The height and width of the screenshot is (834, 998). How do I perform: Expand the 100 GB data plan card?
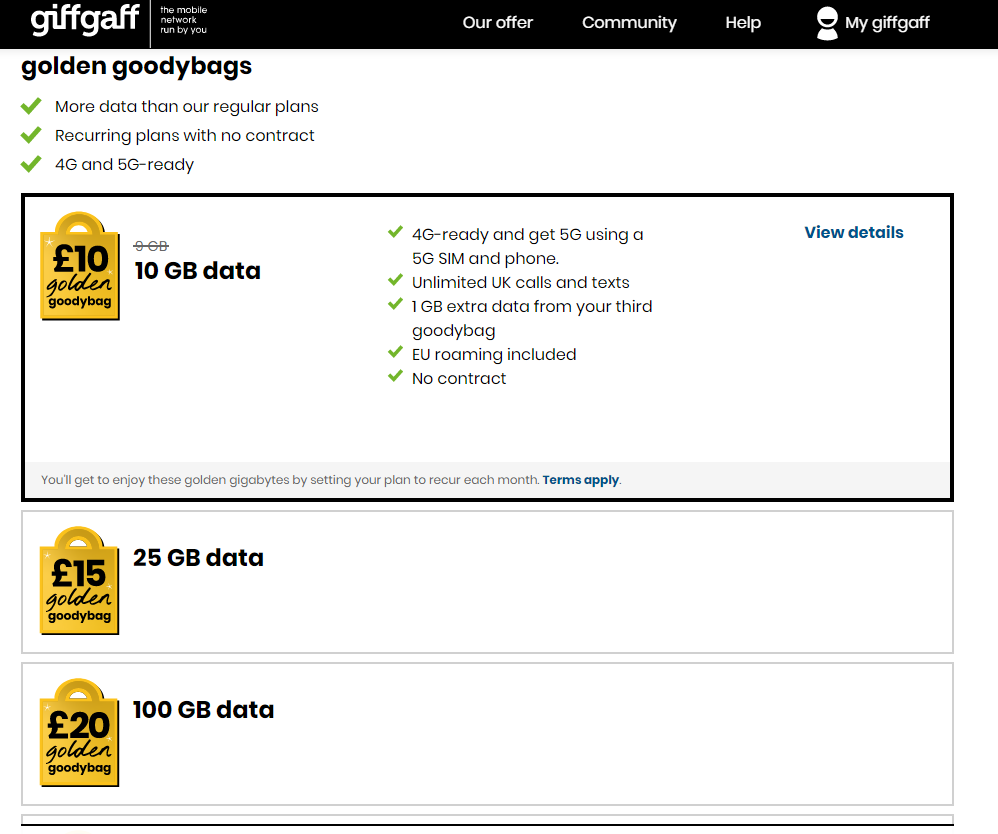488,734
